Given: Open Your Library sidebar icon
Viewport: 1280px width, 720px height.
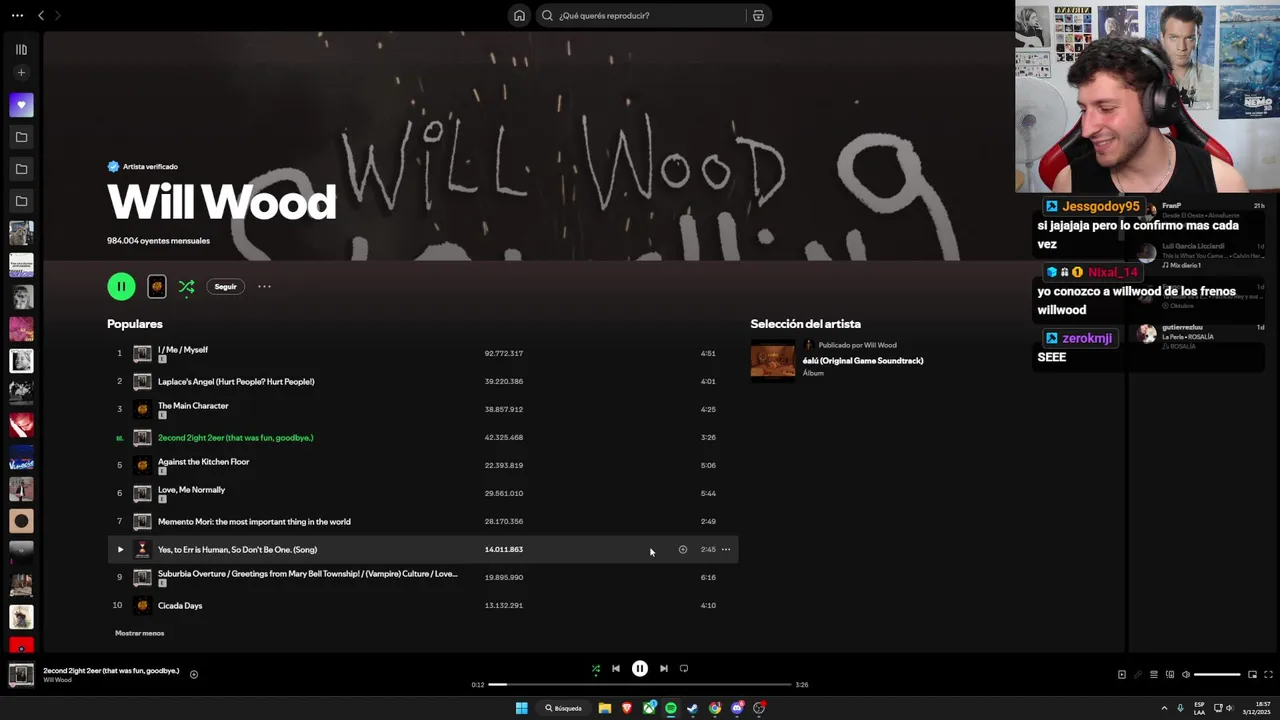Looking at the screenshot, I should [x=21, y=49].
